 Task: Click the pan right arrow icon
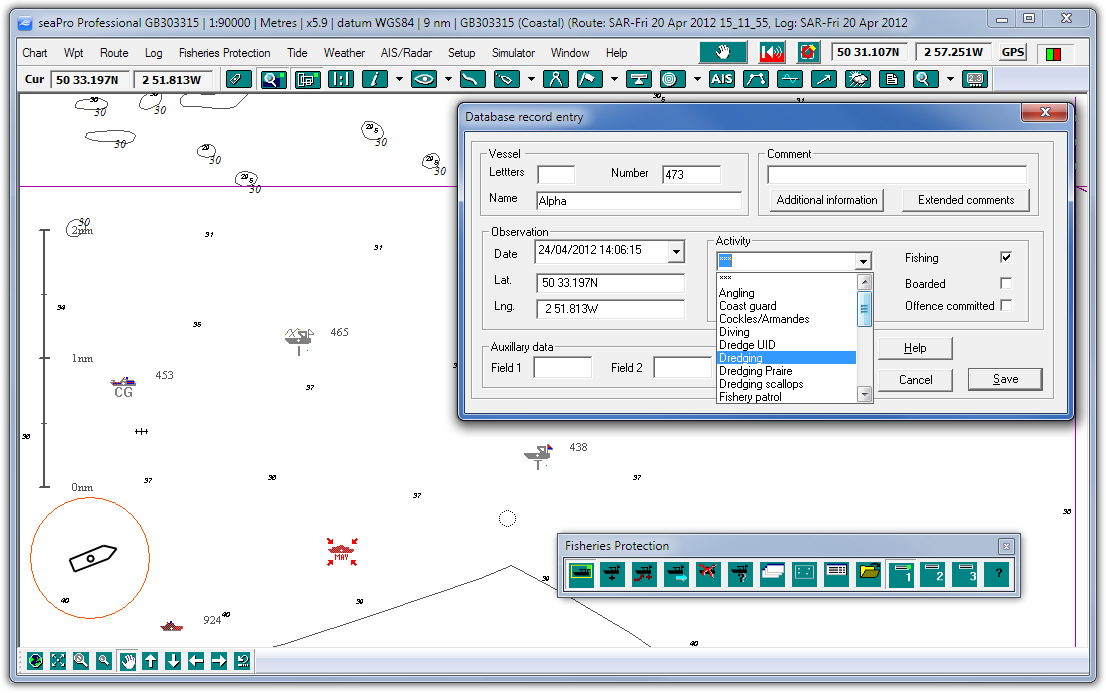[219, 661]
